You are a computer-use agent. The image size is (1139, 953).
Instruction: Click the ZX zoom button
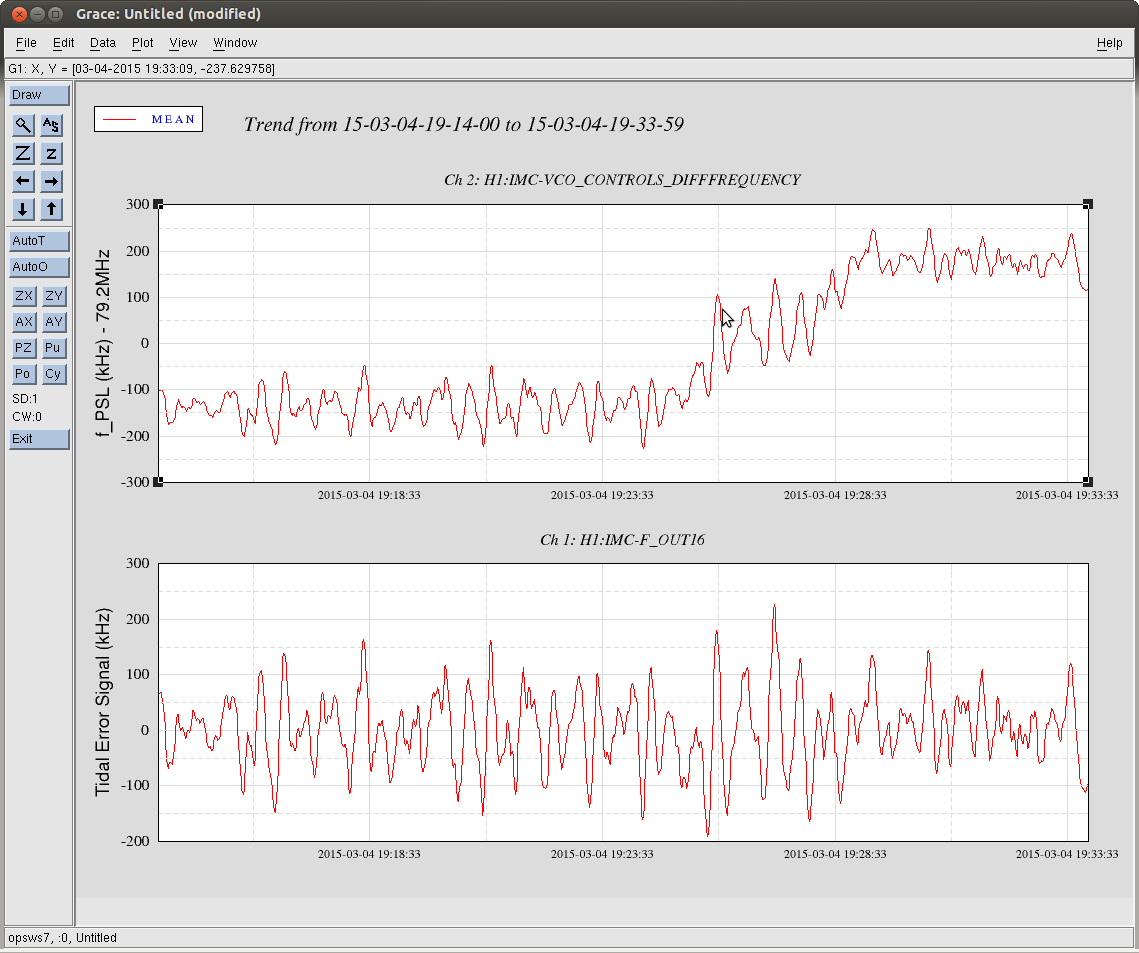point(24,296)
